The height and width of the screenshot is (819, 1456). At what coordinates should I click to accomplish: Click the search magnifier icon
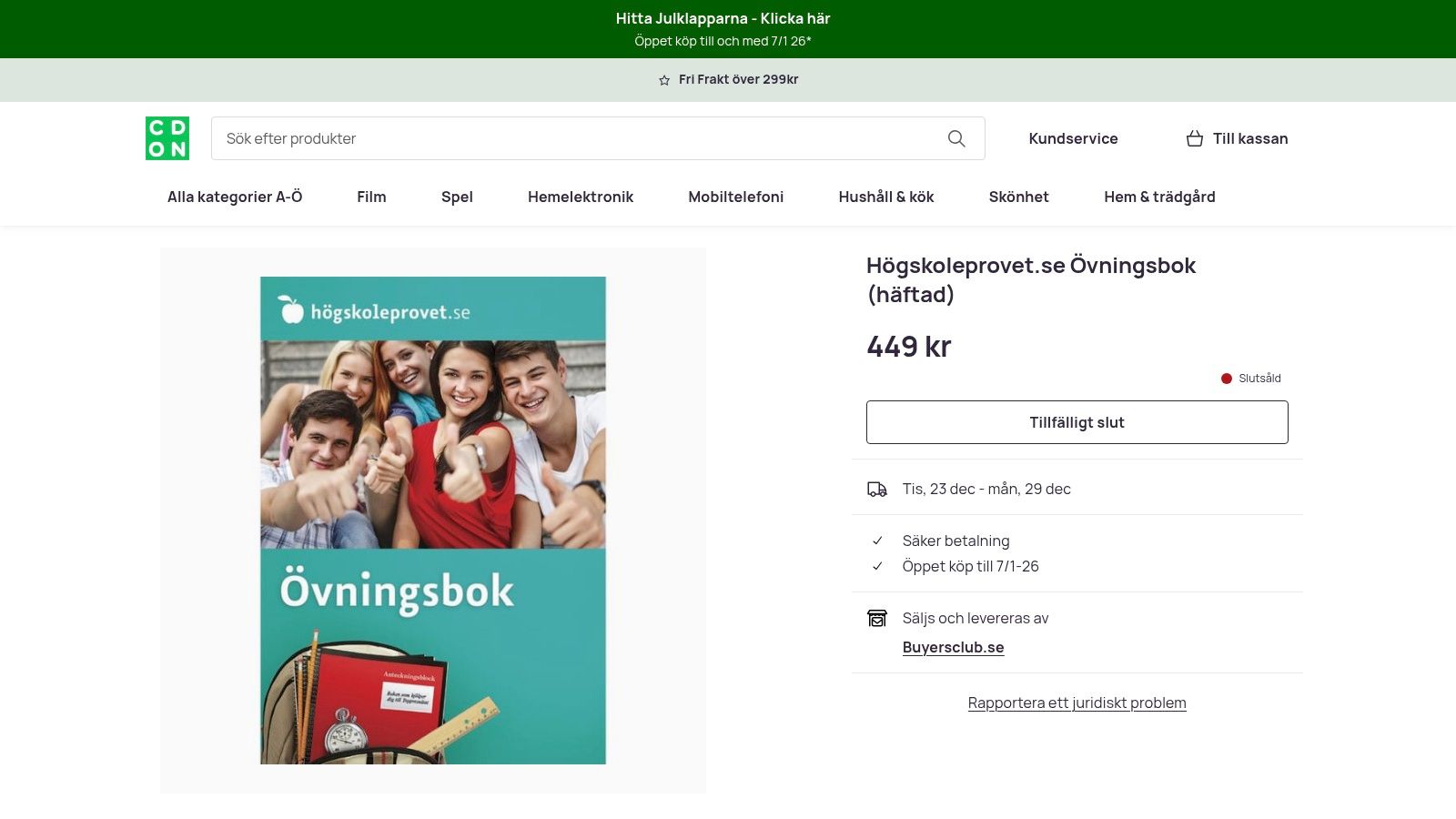(x=956, y=138)
